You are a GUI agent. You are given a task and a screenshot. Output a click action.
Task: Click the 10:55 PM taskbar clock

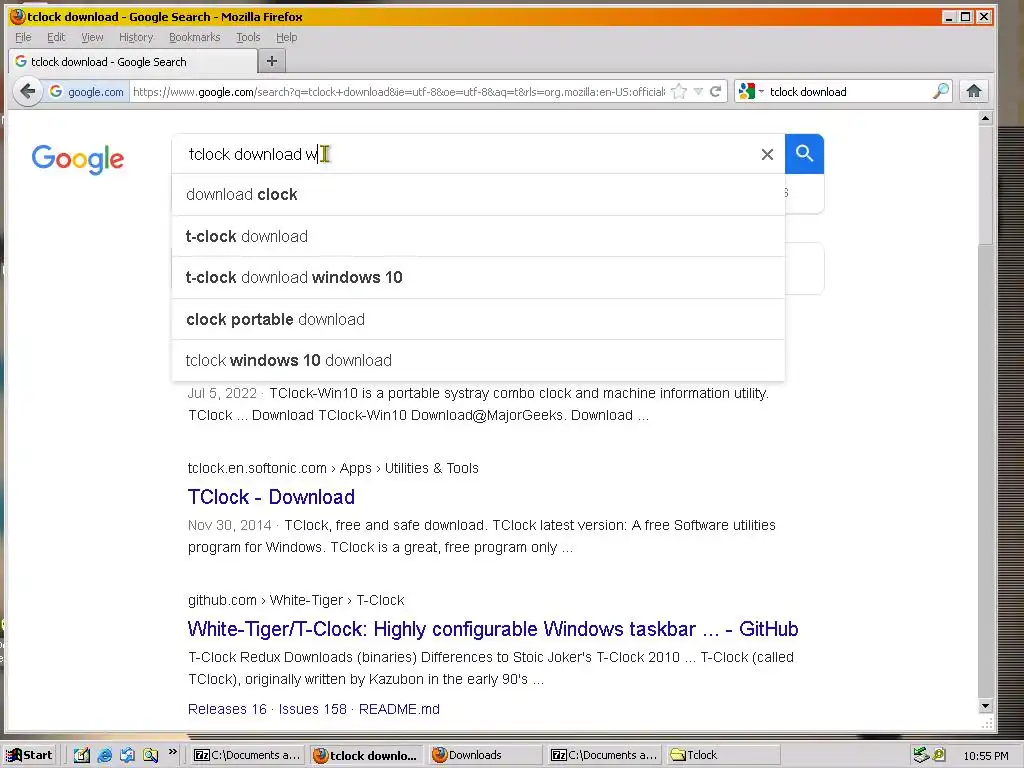[x=985, y=756]
